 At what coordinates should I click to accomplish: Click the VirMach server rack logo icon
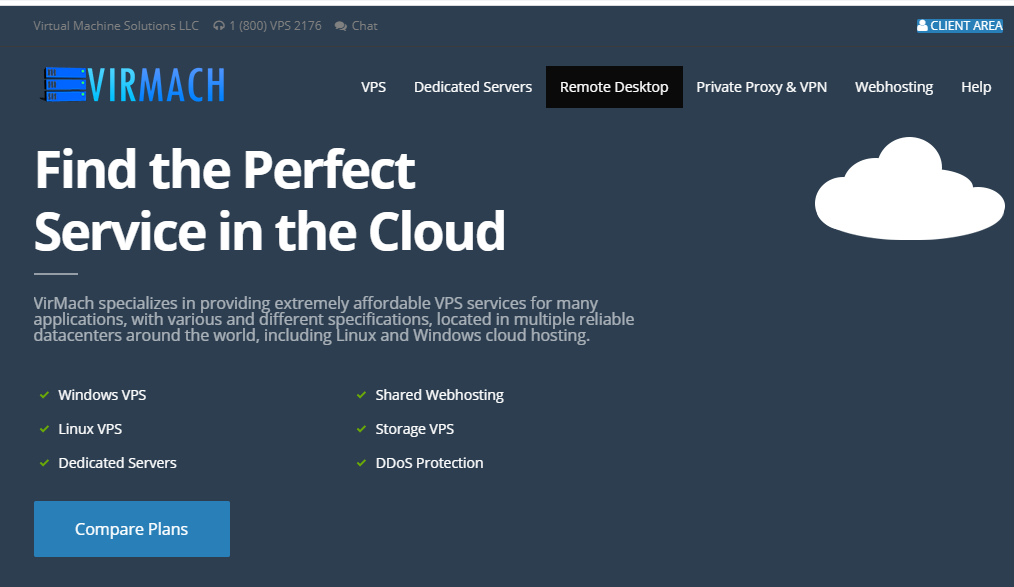[x=61, y=85]
